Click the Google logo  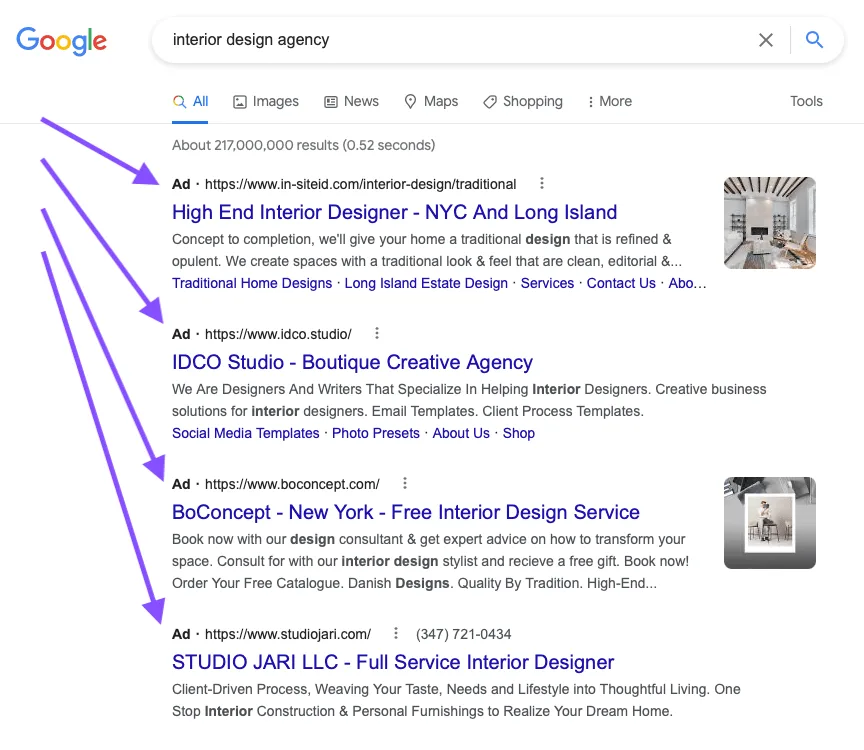click(61, 40)
